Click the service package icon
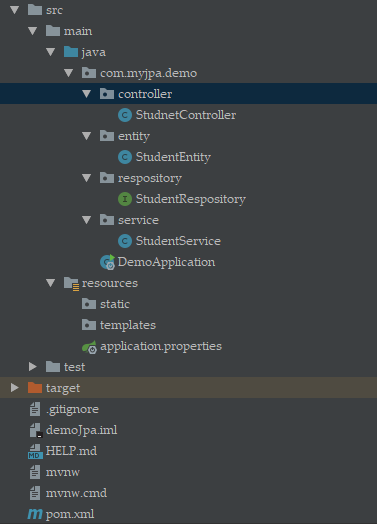Viewport: 377px width, 524px height. pyautogui.click(x=107, y=220)
